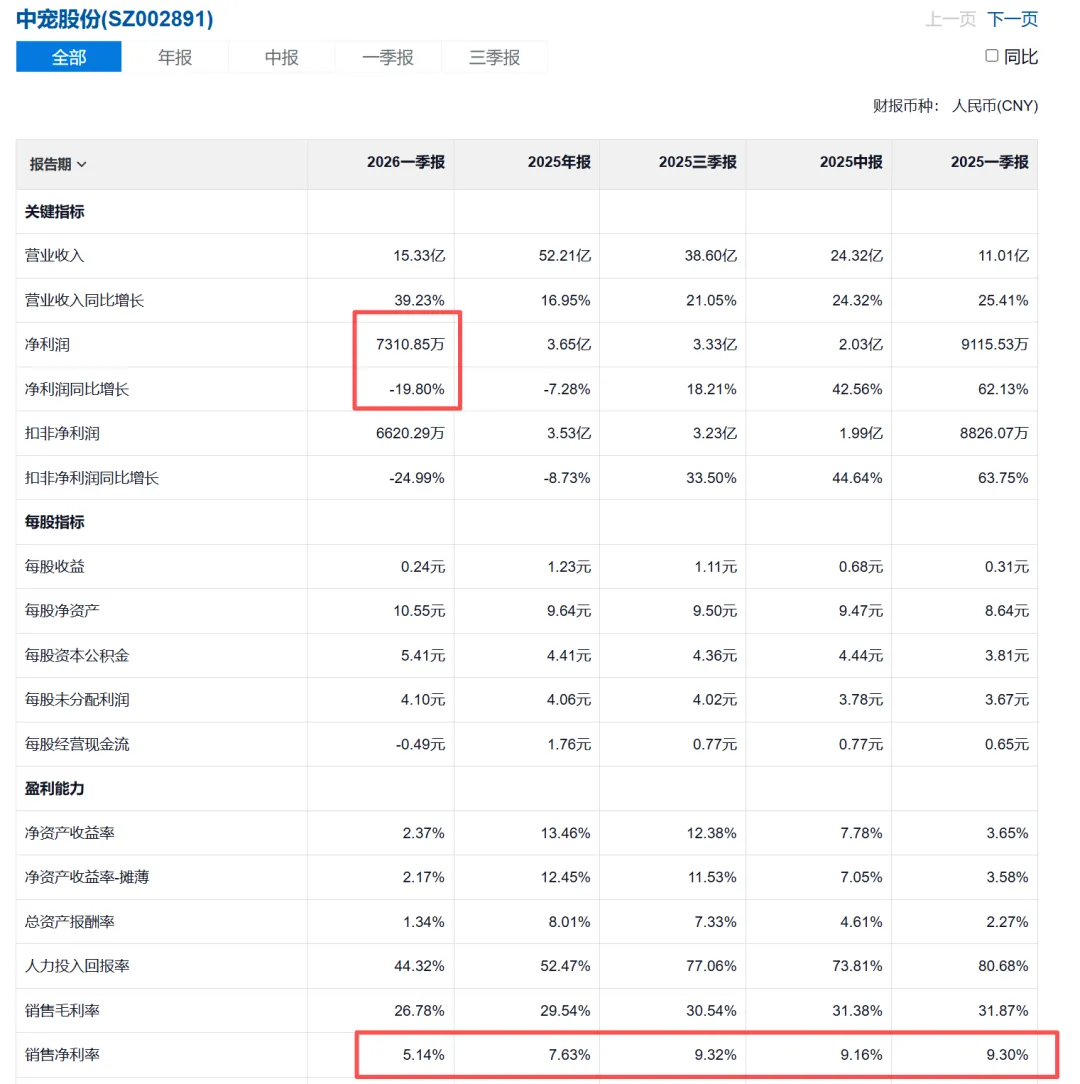Click the 净资产收益率 row label
1080x1084 pixels.
[x=69, y=833]
